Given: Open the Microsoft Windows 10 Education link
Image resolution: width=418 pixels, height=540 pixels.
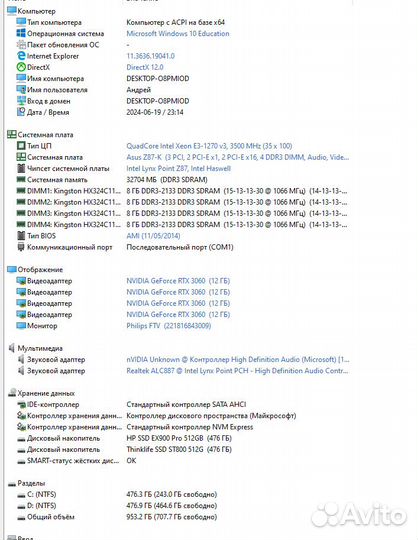Looking at the screenshot, I should tap(178, 33).
